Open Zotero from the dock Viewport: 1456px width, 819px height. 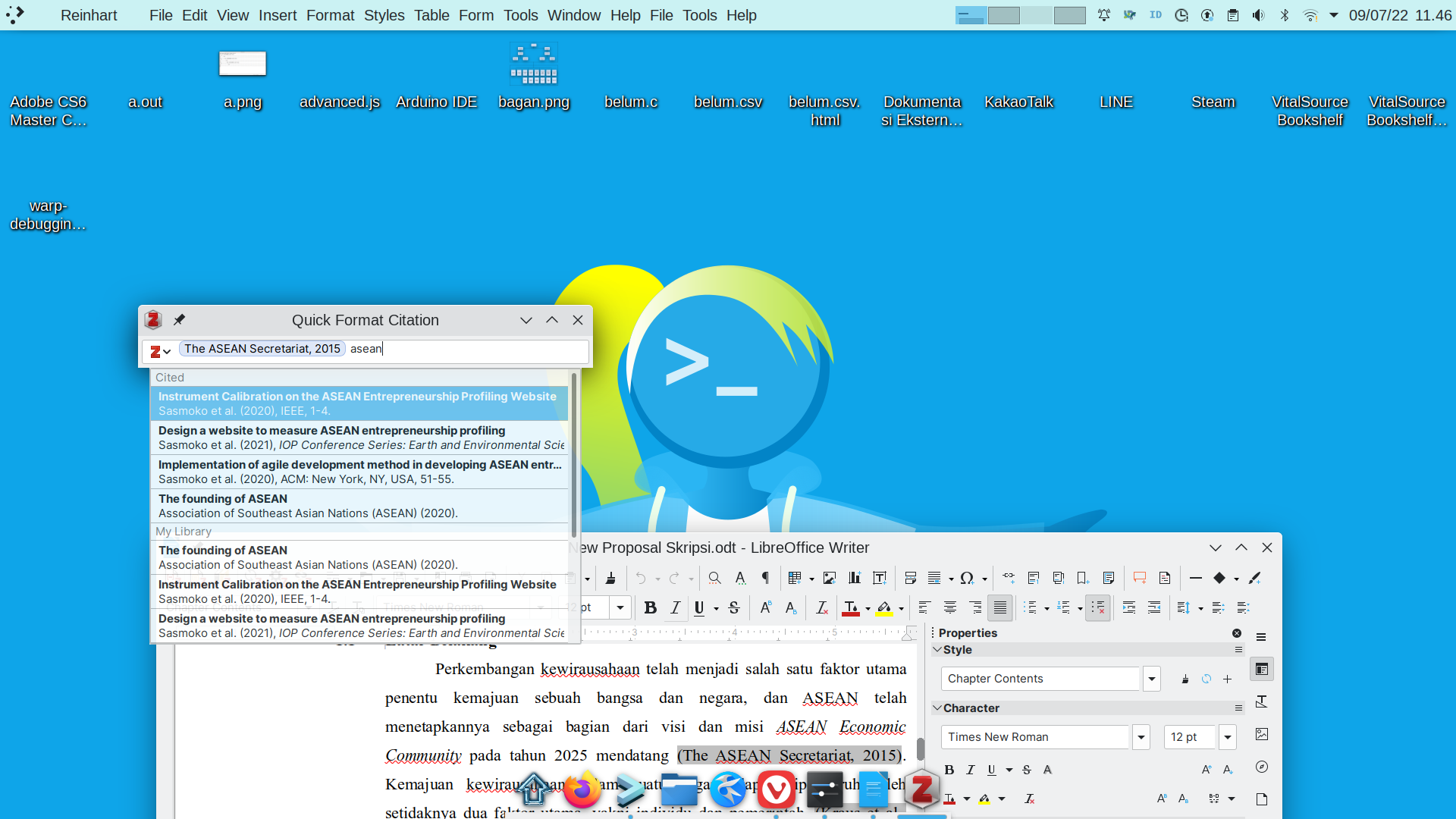point(922,790)
